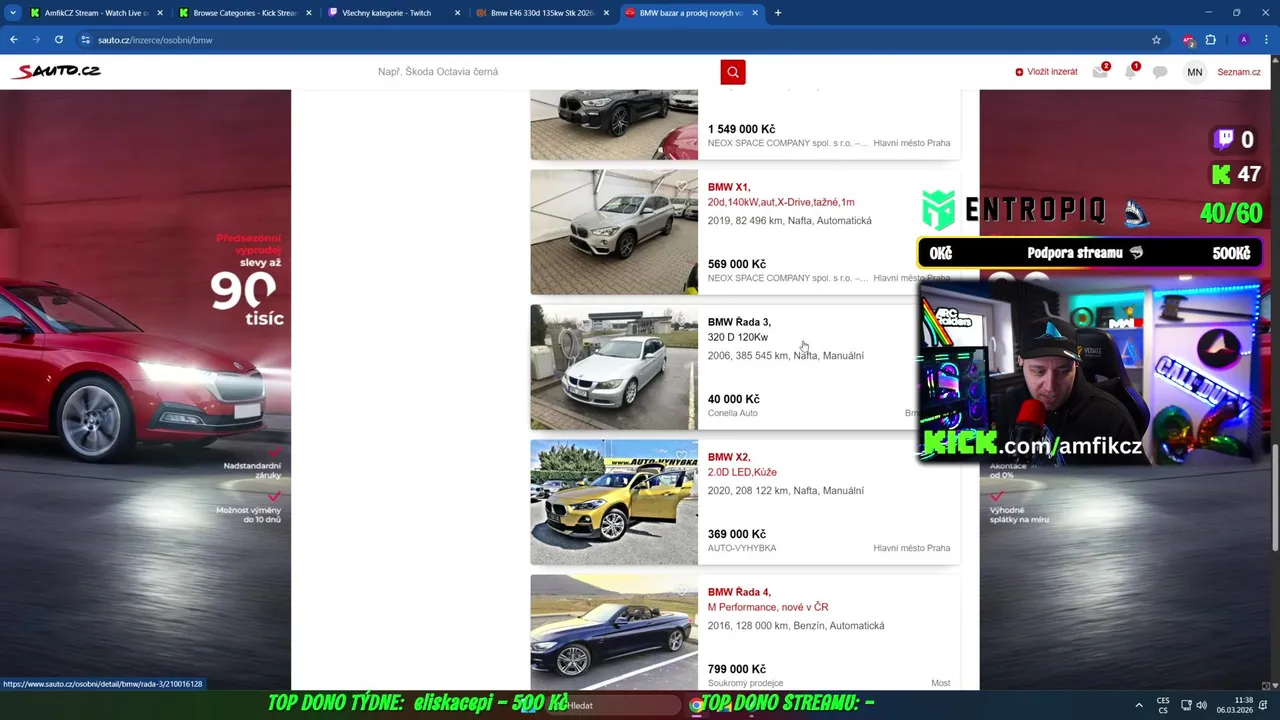
Task: Open the BMW Řada 4 listing title
Action: click(x=739, y=592)
